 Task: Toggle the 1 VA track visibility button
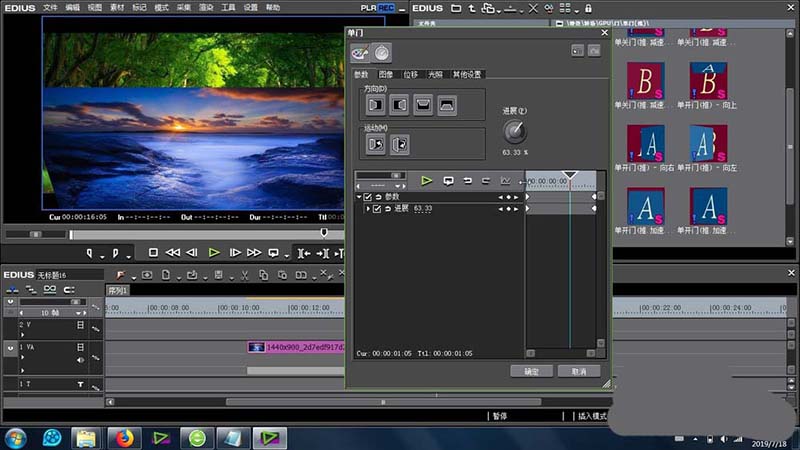(x=11, y=348)
